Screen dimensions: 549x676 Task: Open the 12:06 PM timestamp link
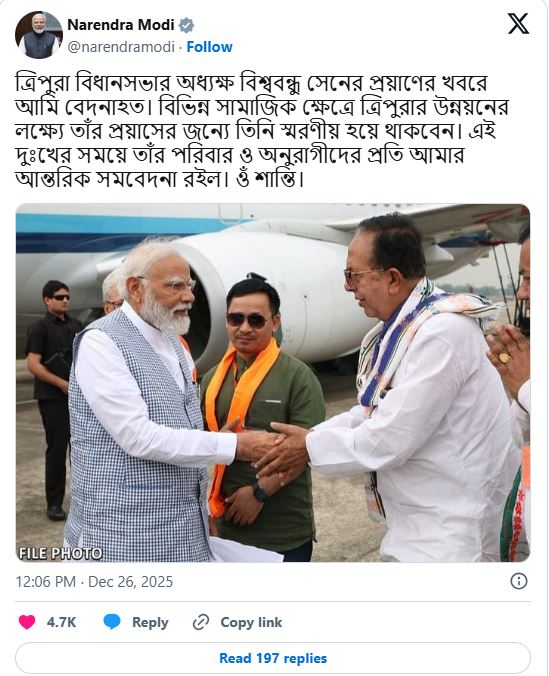click(46, 582)
